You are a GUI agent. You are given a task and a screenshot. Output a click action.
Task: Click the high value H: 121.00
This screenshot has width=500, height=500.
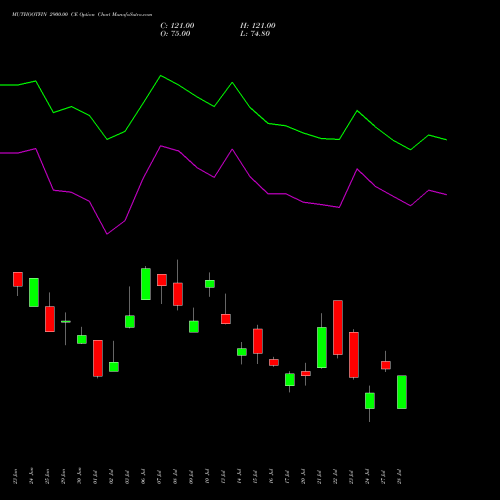258,26
